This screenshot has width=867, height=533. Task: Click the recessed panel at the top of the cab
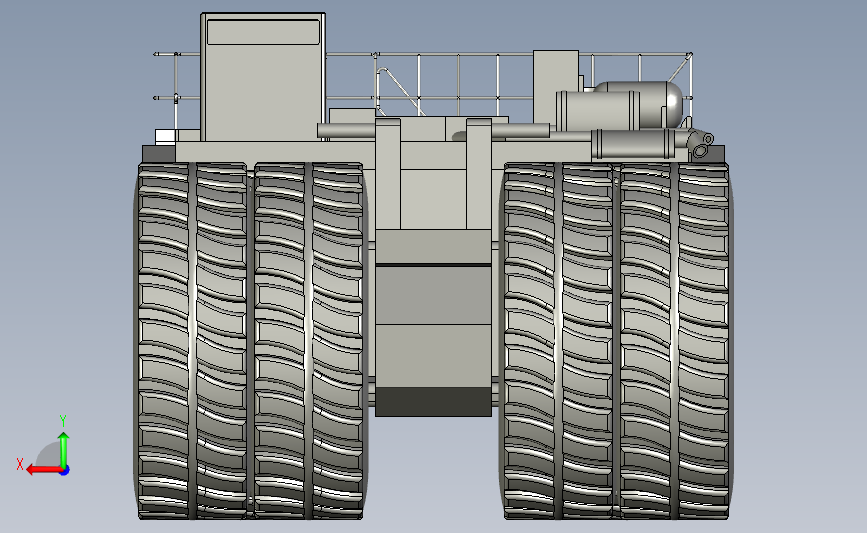[263, 32]
